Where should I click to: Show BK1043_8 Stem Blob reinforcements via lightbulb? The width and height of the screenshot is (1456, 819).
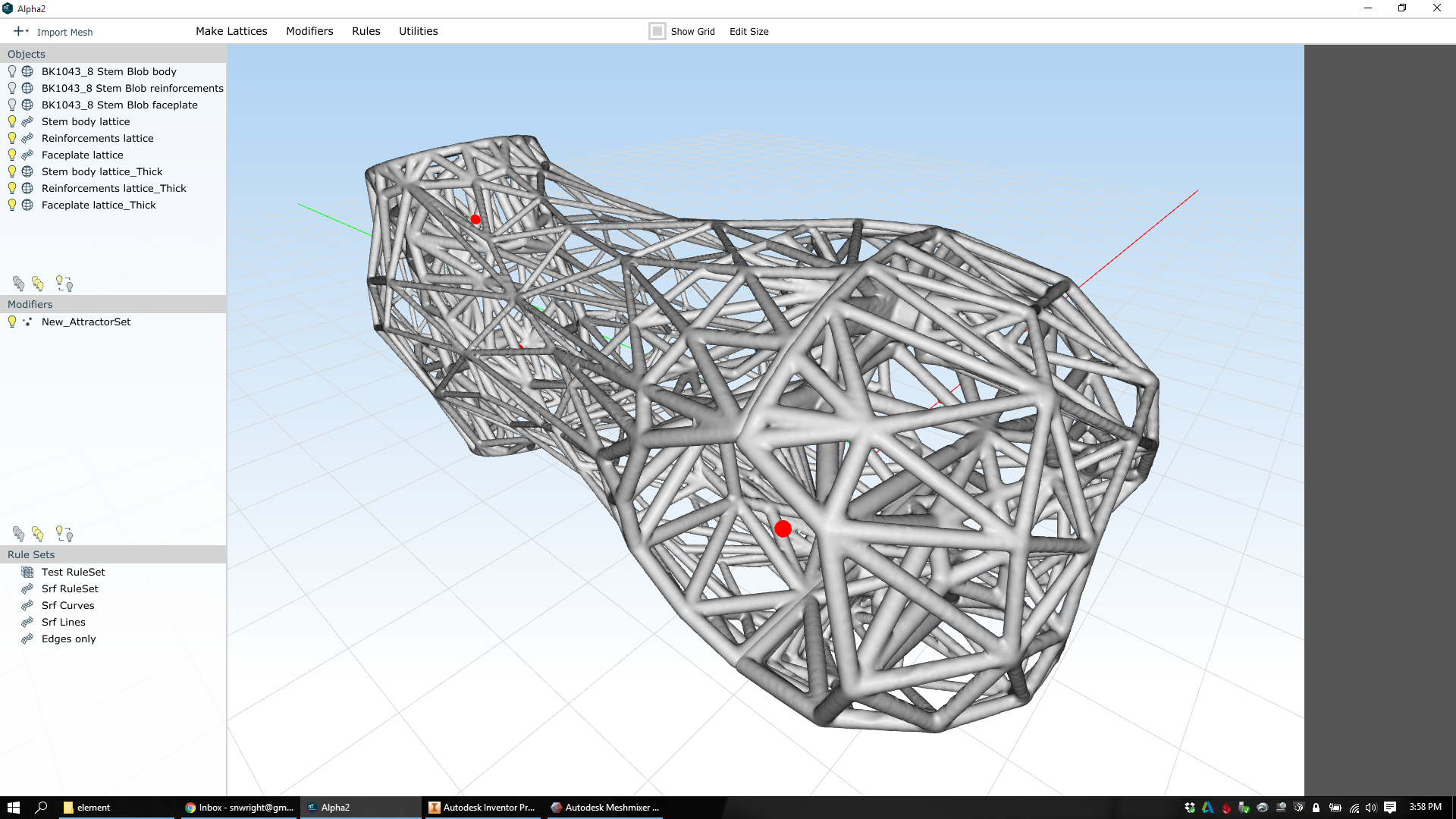click(x=12, y=88)
